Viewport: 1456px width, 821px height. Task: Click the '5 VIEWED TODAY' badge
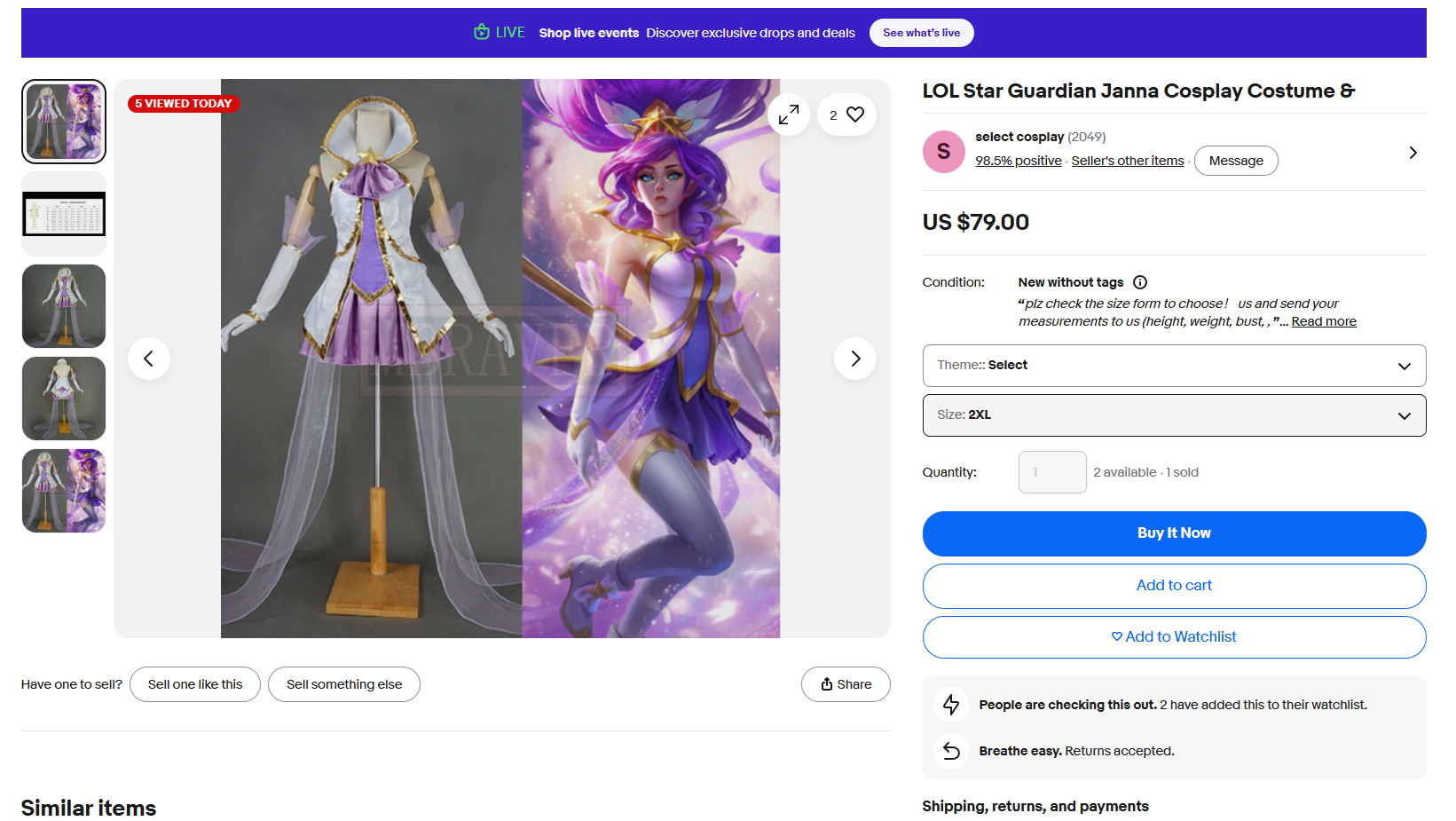184,104
